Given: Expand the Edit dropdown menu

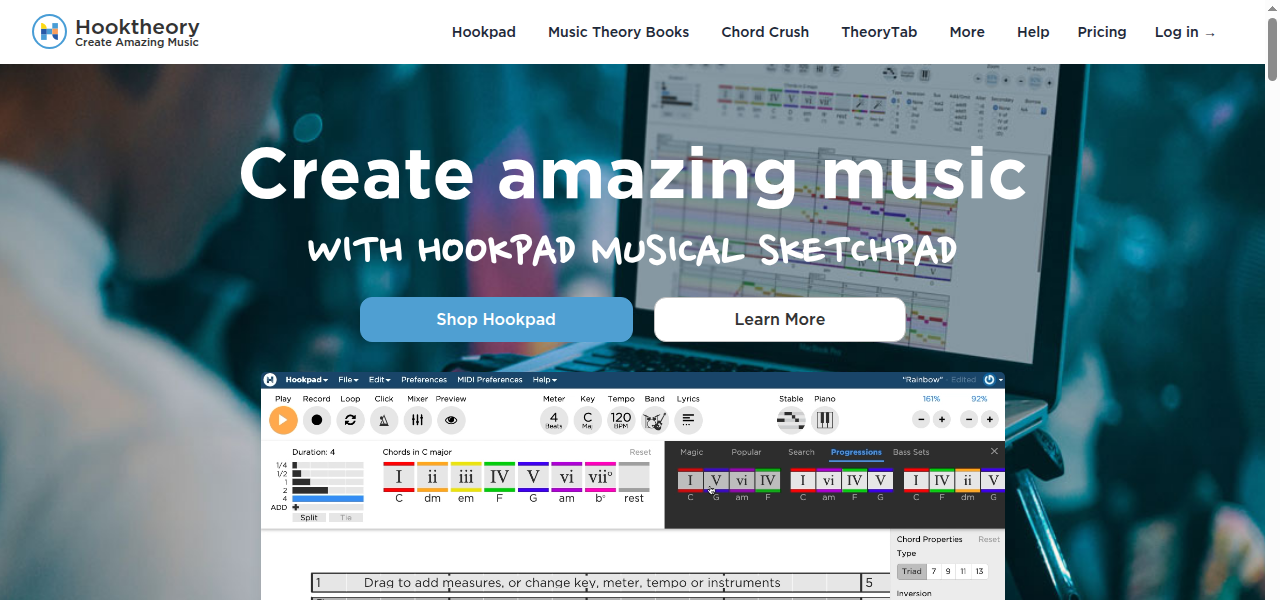Looking at the screenshot, I should (x=379, y=379).
